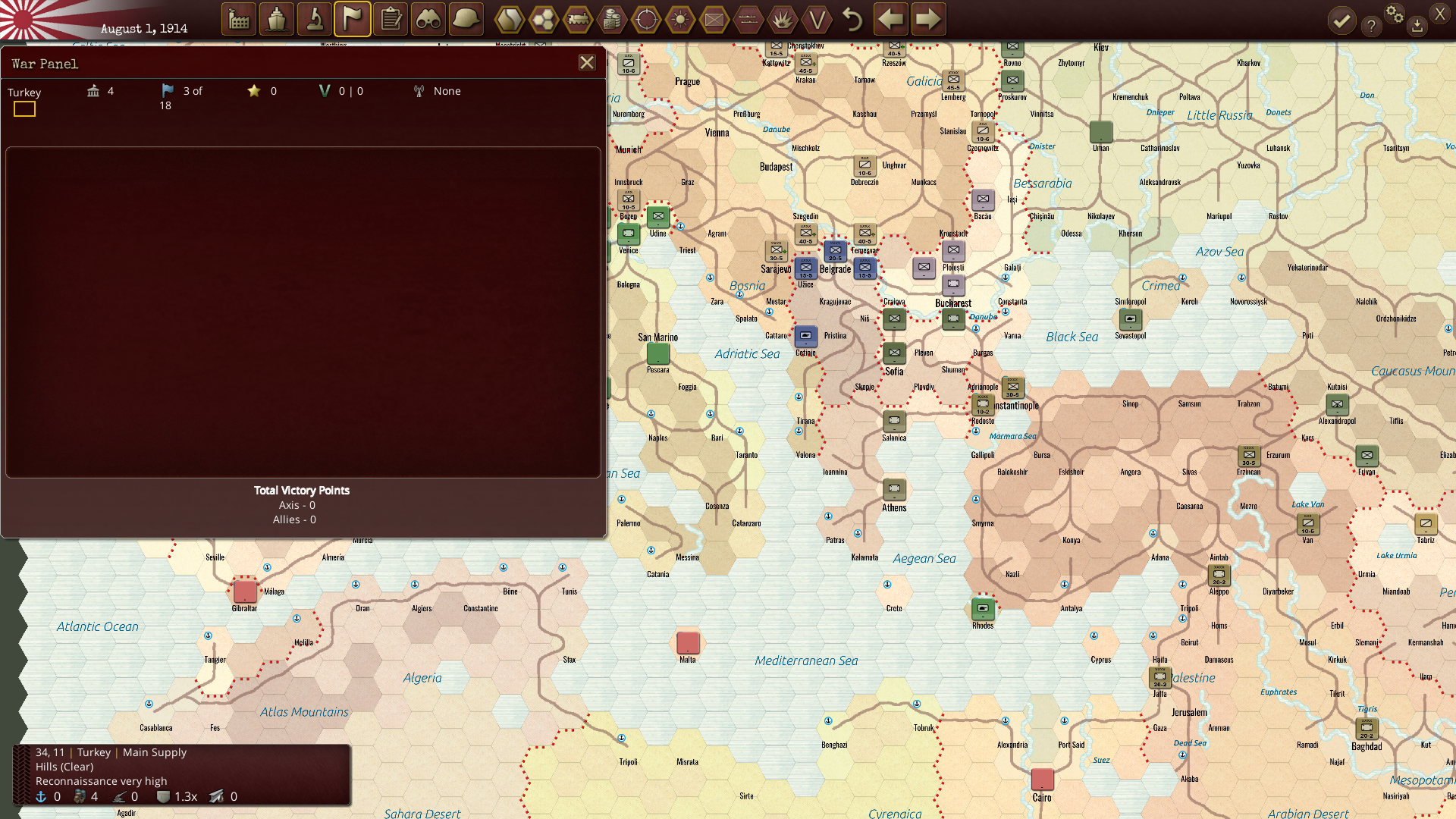Select the naval unit at Sevastopol

[x=1130, y=319]
